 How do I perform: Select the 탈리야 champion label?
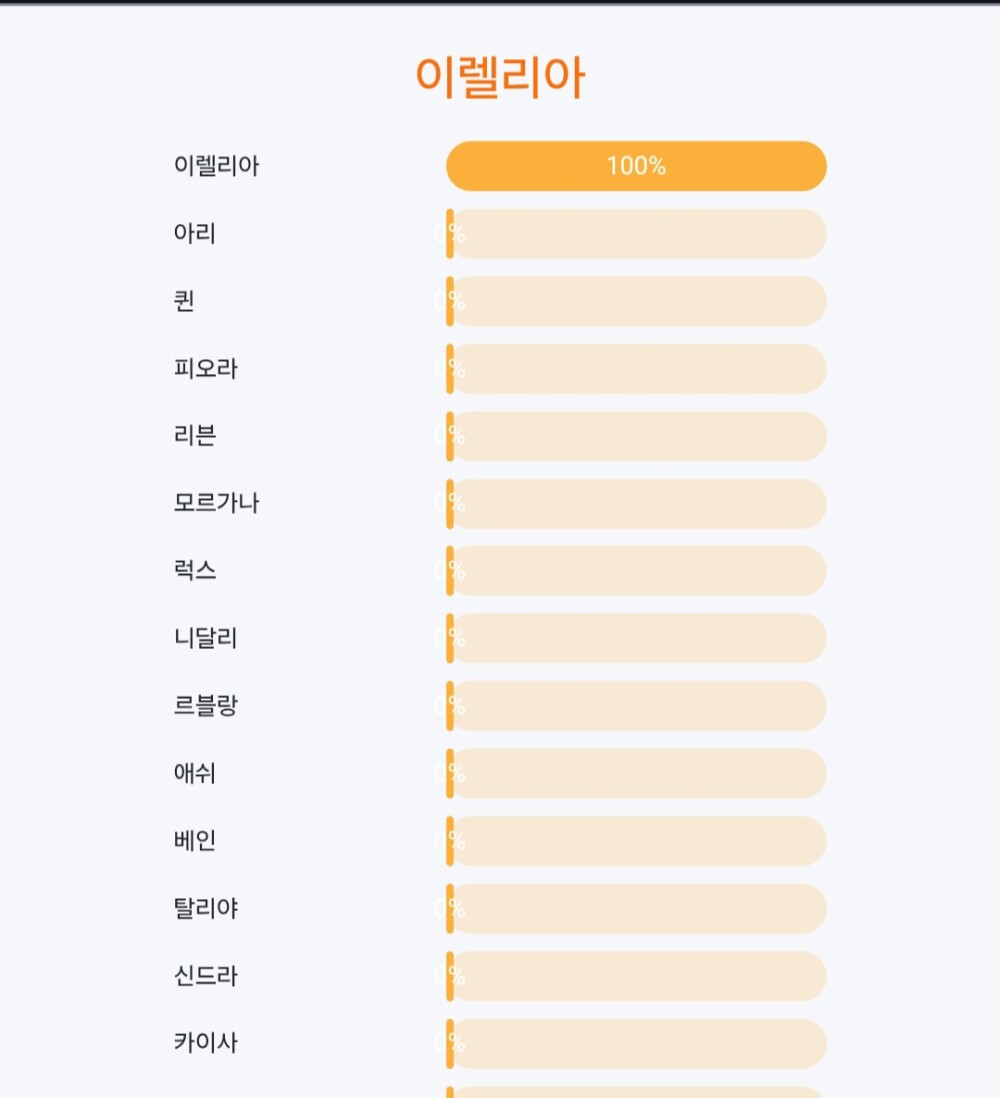206,909
